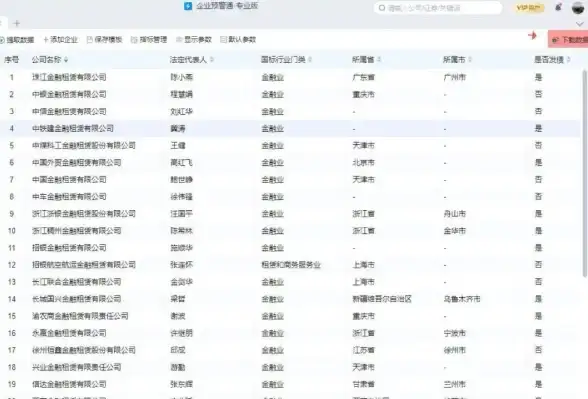Select company 中银金融租赁有限公司
The image size is (588, 399).
click(x=69, y=94)
